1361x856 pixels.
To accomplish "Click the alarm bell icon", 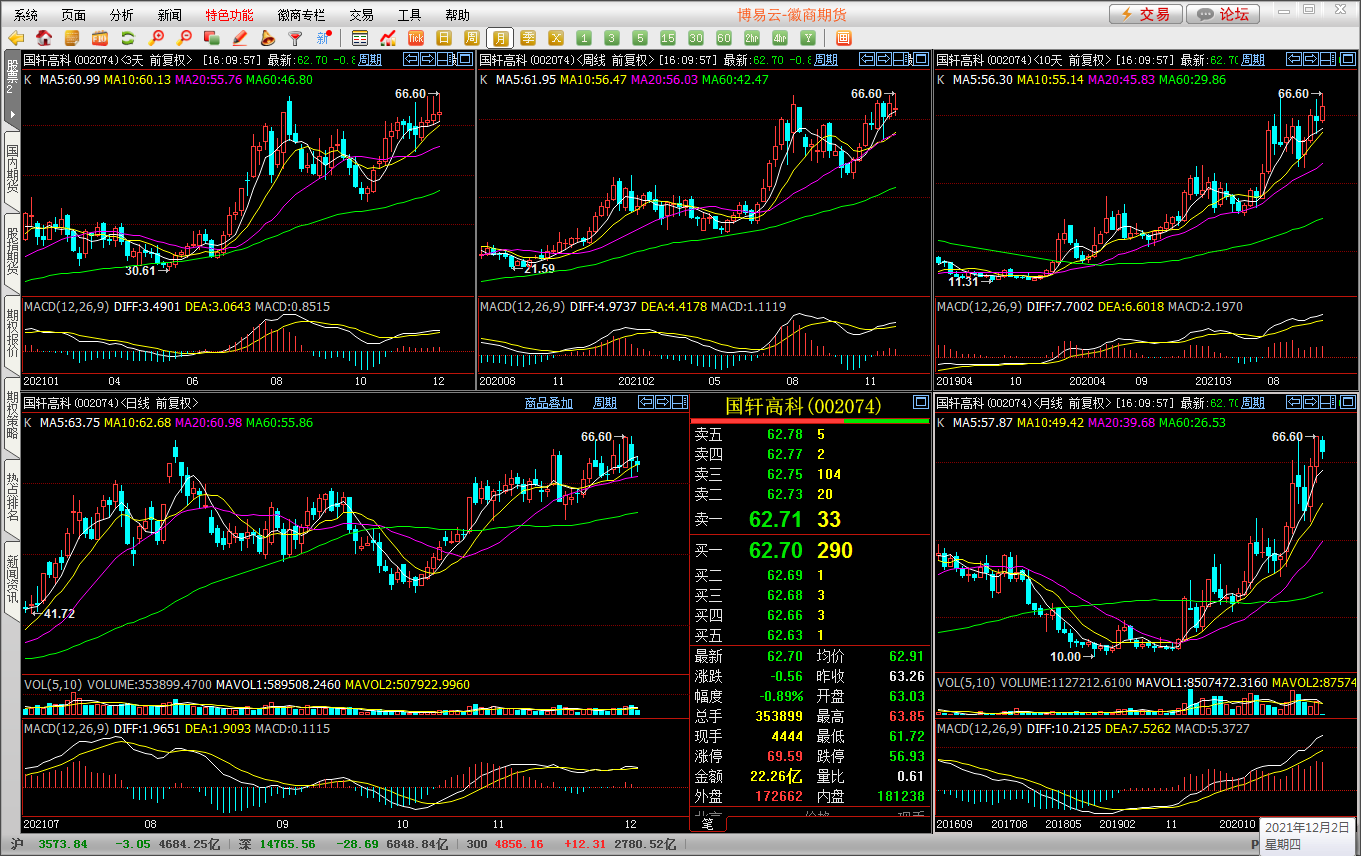I will 267,38.
